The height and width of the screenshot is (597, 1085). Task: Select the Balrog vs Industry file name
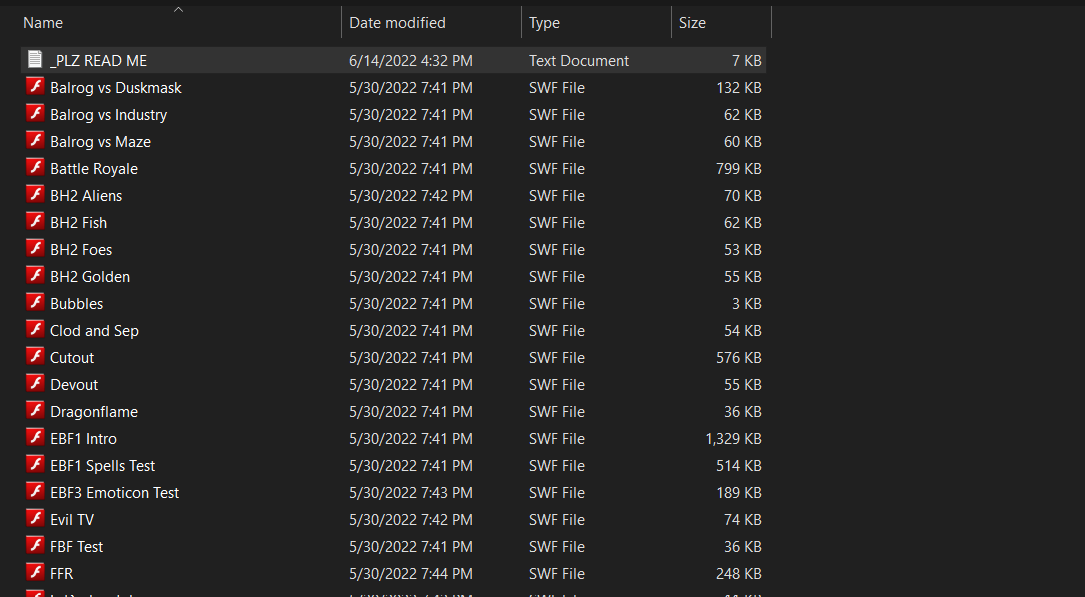tap(108, 115)
